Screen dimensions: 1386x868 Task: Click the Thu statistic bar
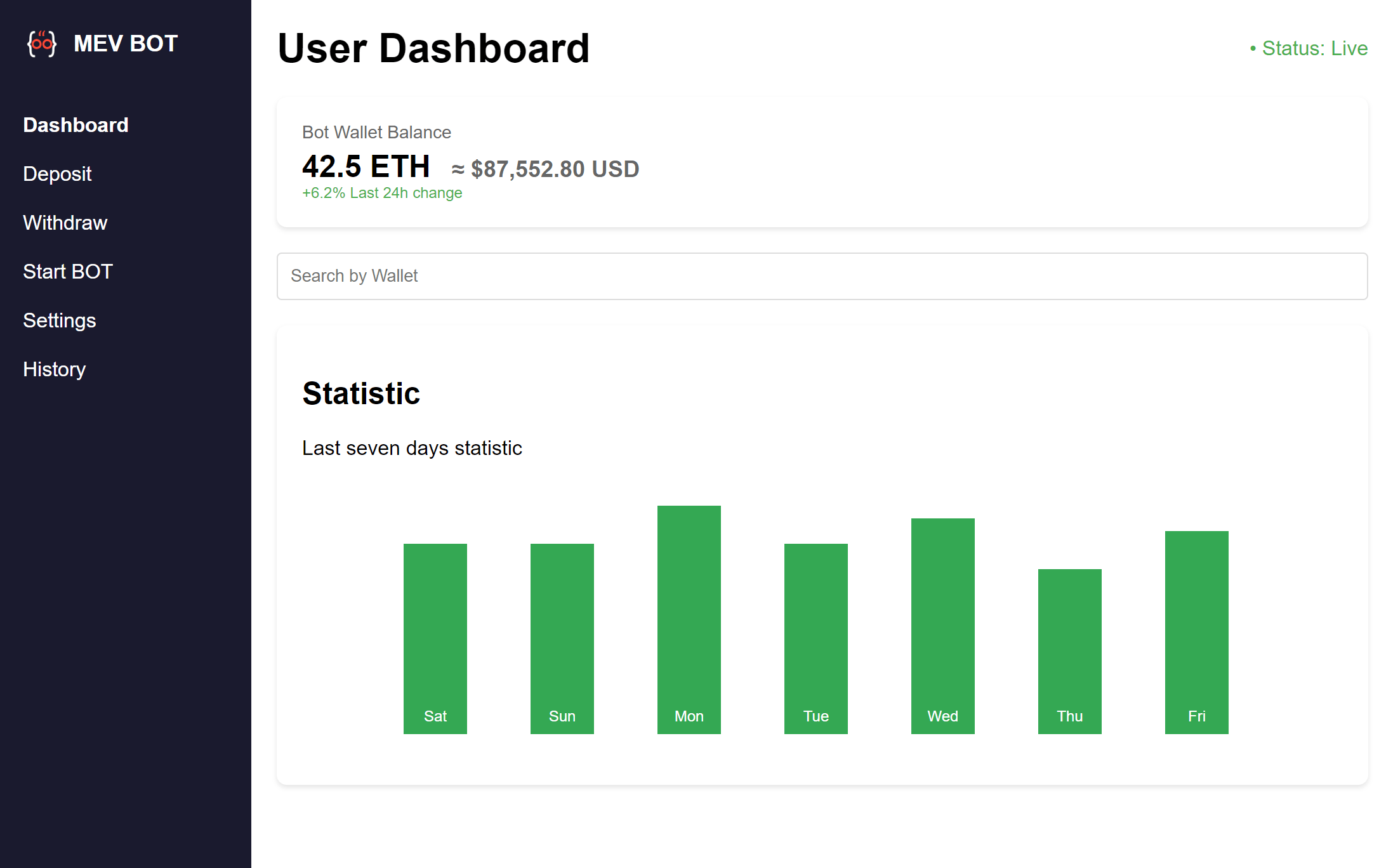pos(1070,652)
